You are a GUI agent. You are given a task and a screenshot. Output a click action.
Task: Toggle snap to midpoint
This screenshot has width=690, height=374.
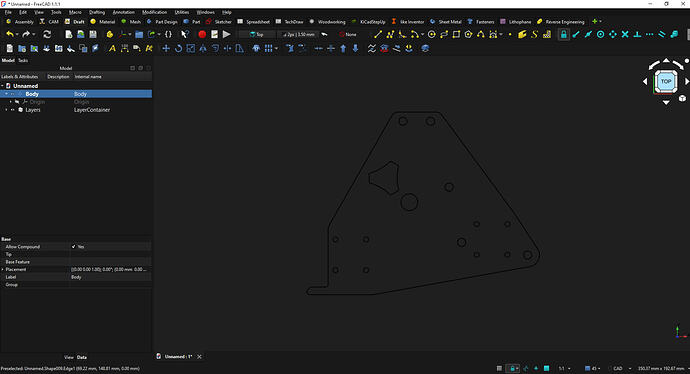click(588, 34)
